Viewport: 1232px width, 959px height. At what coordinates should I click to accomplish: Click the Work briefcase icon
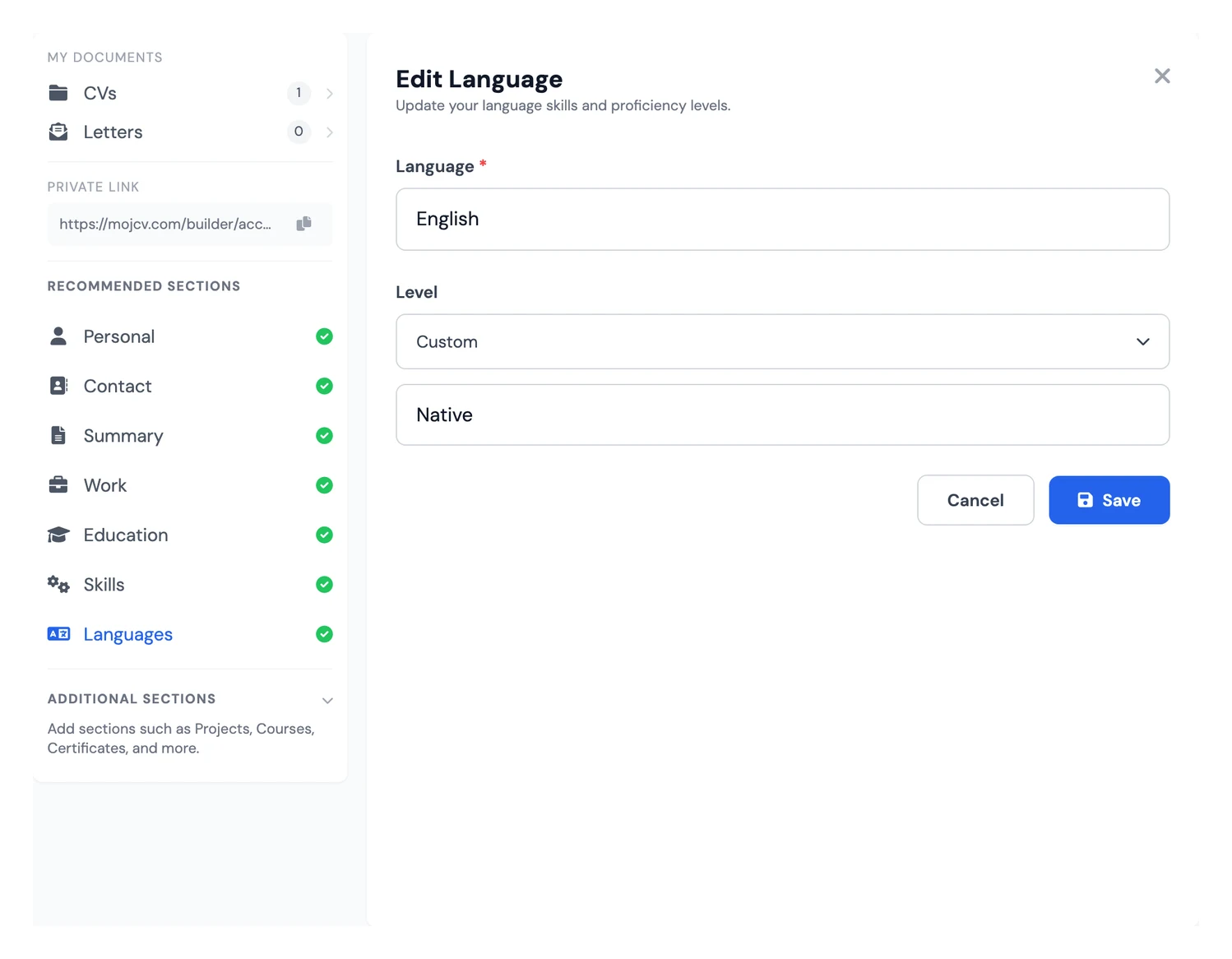(58, 485)
